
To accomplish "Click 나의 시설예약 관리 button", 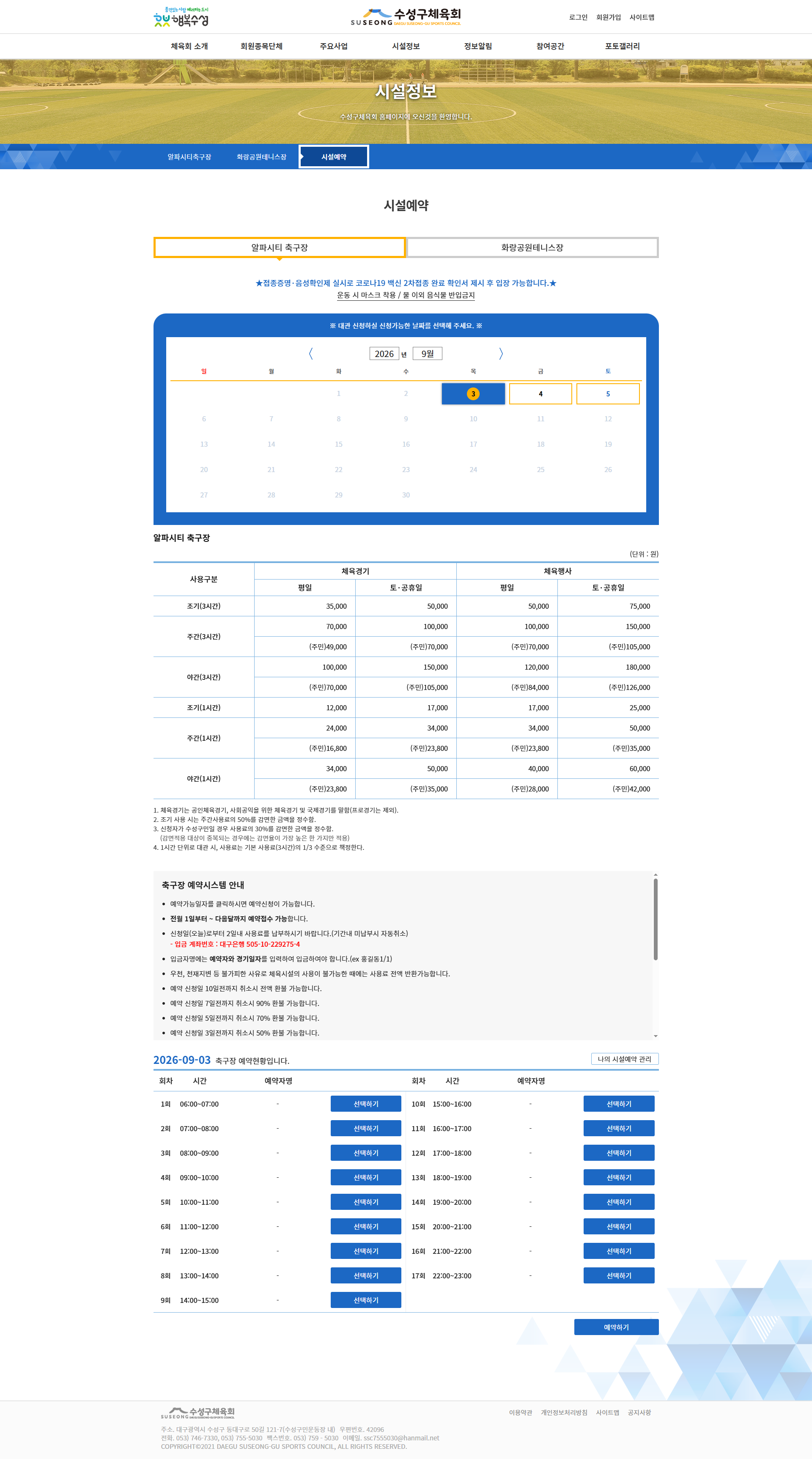I will click(x=625, y=1059).
